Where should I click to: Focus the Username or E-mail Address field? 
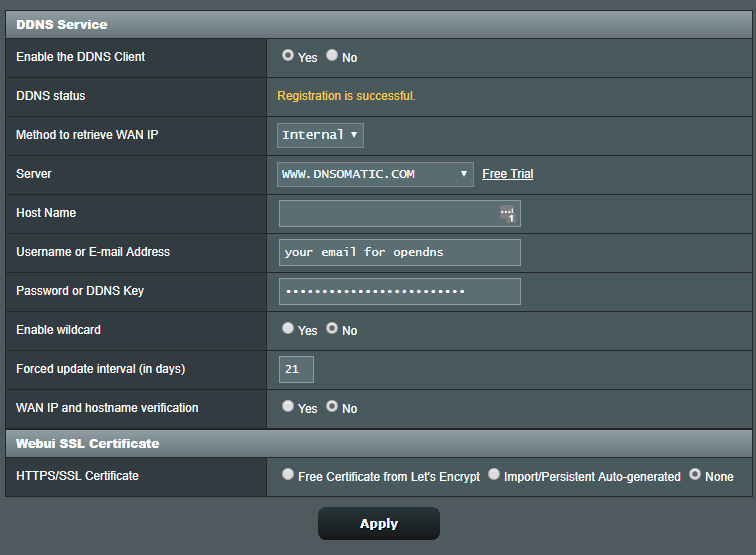[x=399, y=252]
